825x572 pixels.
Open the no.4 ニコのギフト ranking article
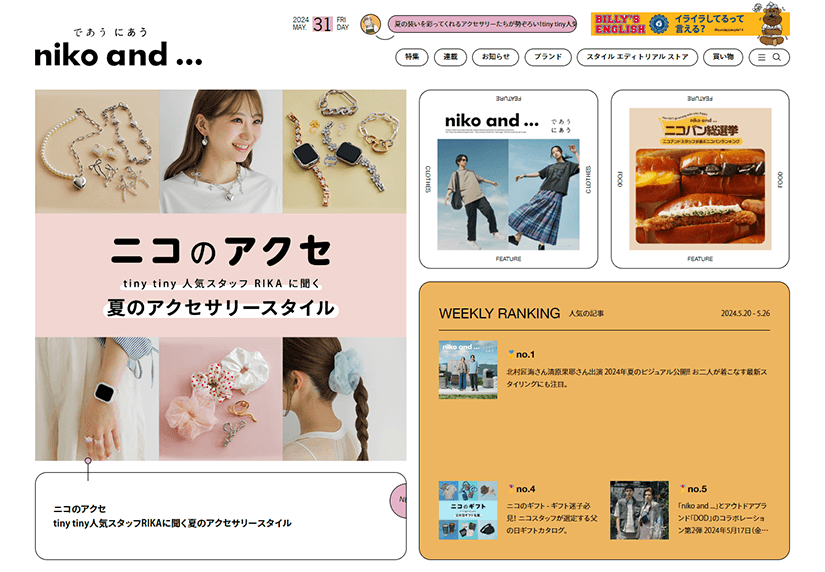(x=468, y=510)
